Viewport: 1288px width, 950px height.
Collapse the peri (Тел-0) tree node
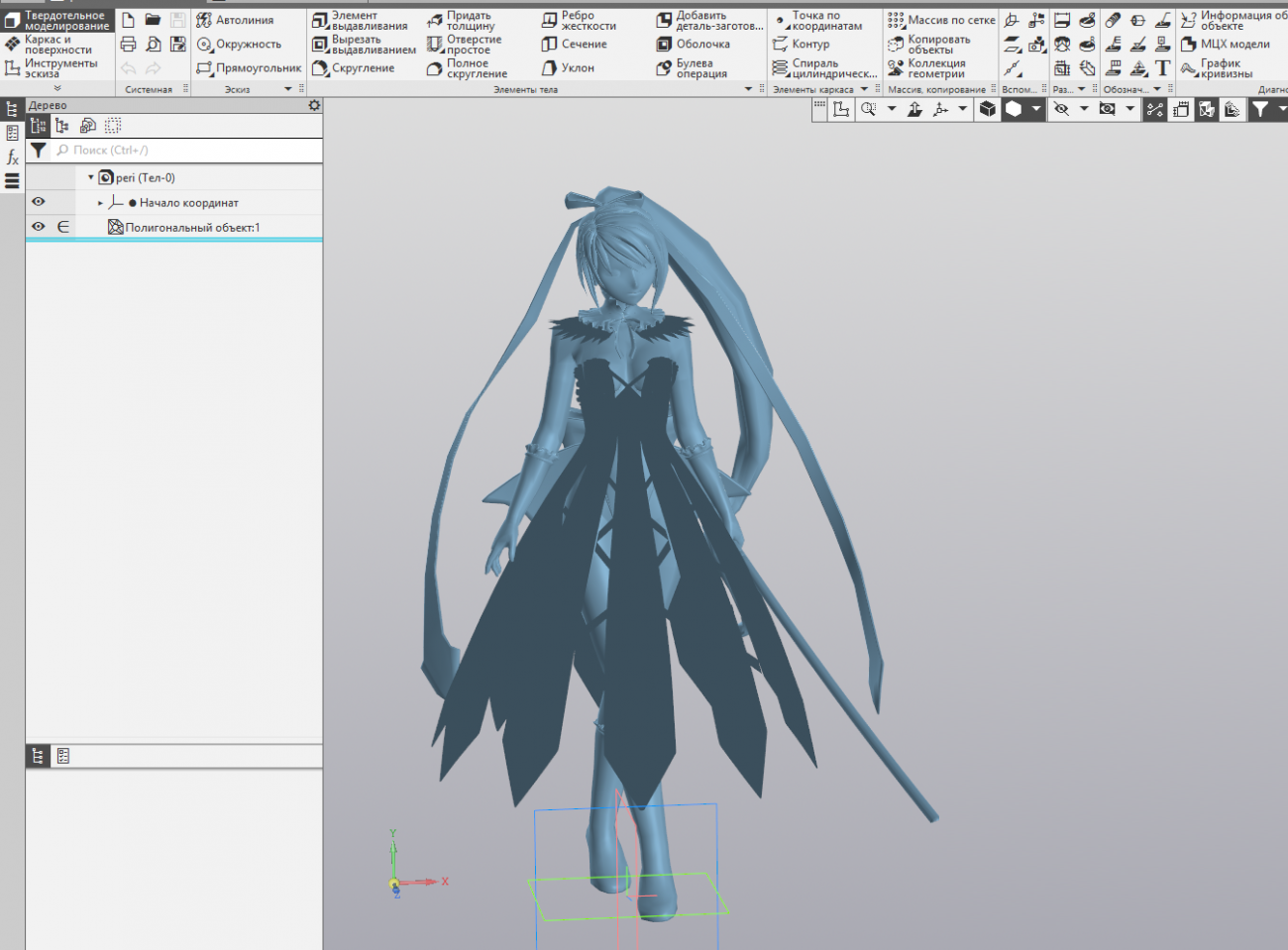click(91, 178)
